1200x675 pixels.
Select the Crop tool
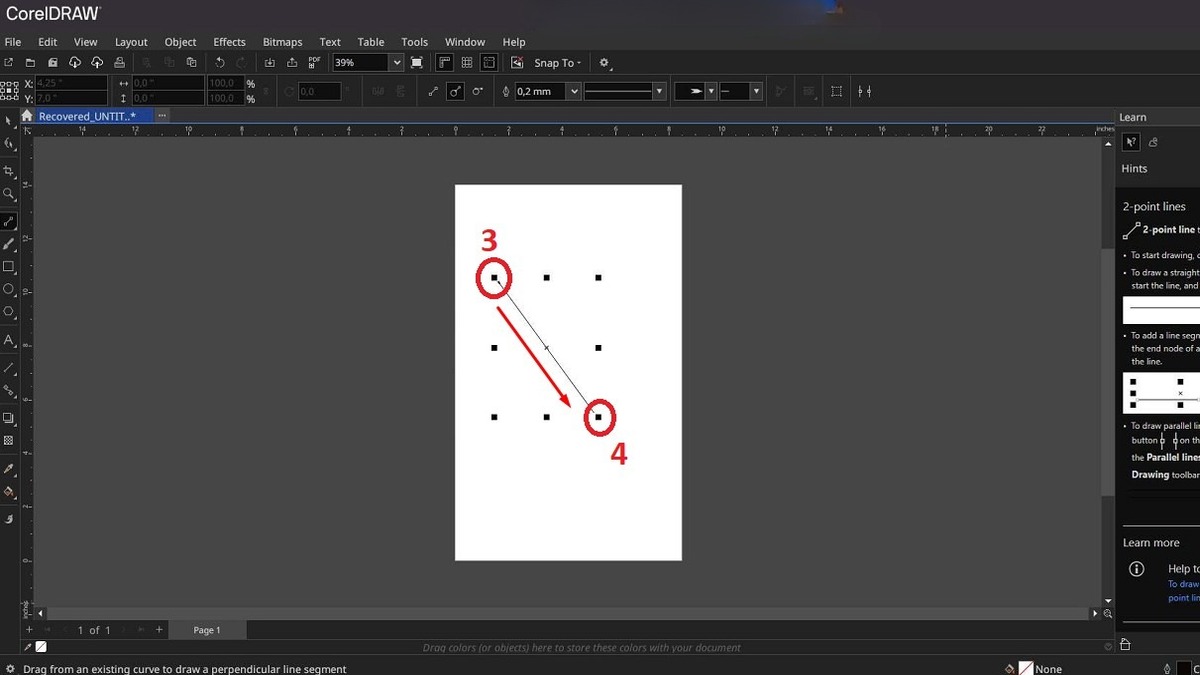coord(8,171)
